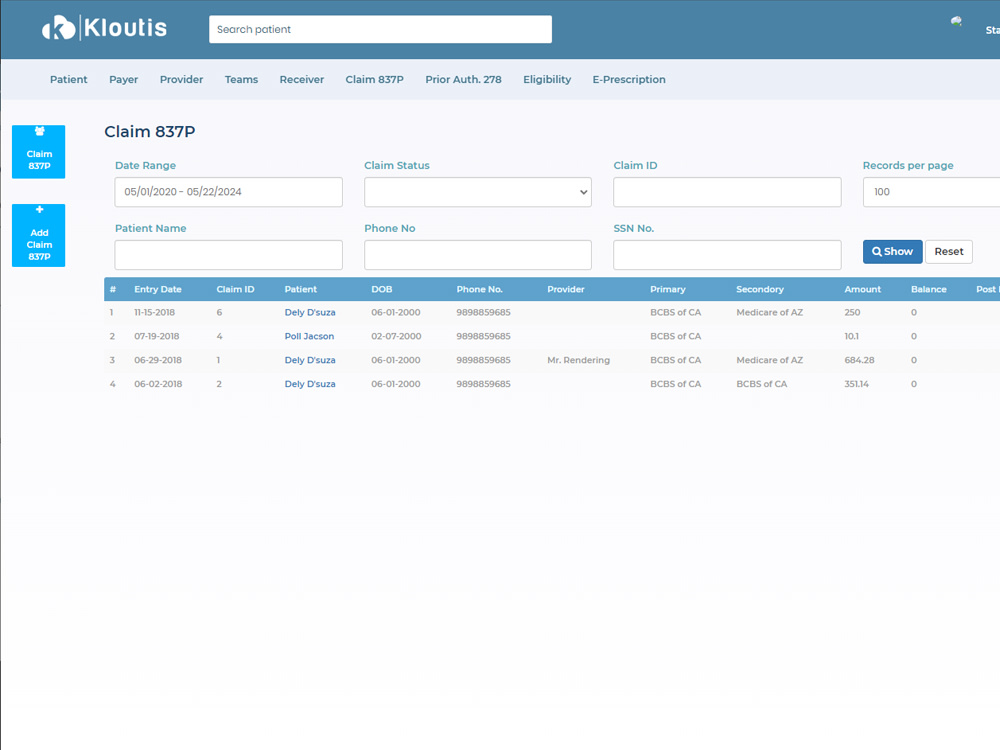
Task: Click the Claim ID filter field
Action: [x=727, y=192]
